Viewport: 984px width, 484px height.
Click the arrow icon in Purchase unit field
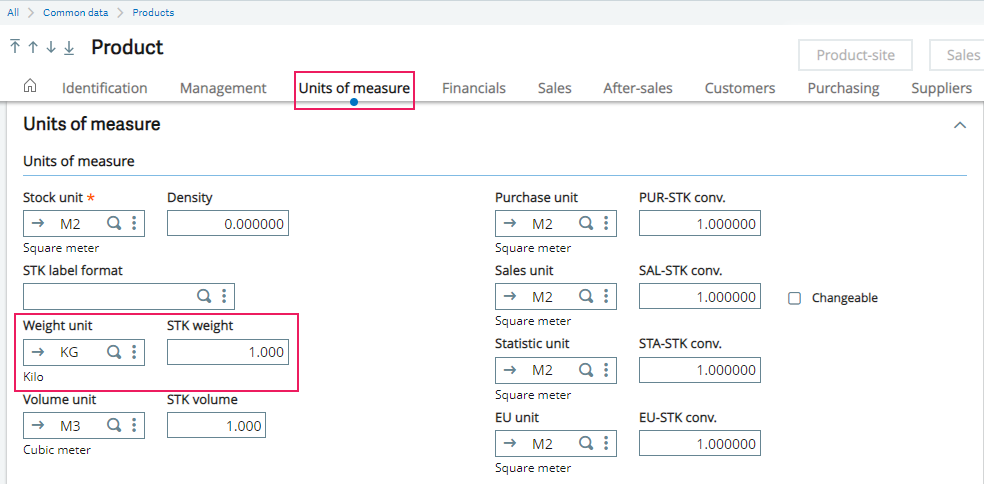coord(510,223)
